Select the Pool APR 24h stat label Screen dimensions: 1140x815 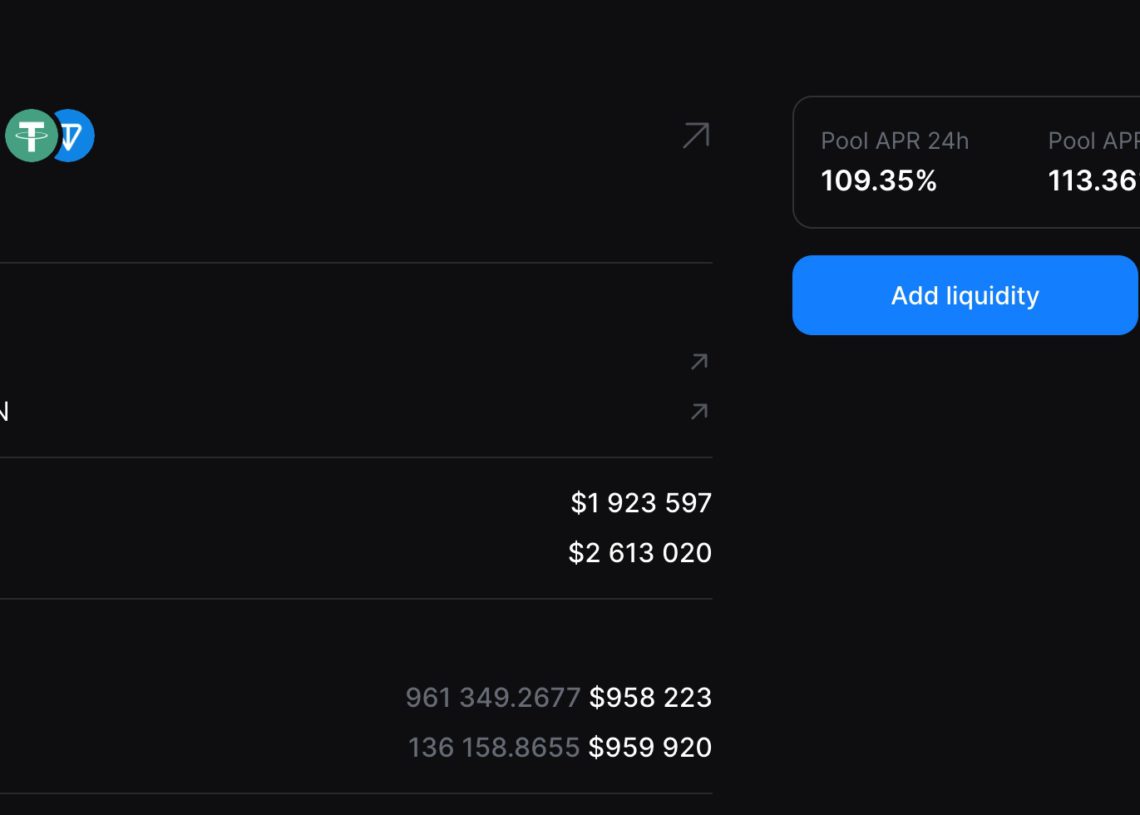(x=894, y=141)
